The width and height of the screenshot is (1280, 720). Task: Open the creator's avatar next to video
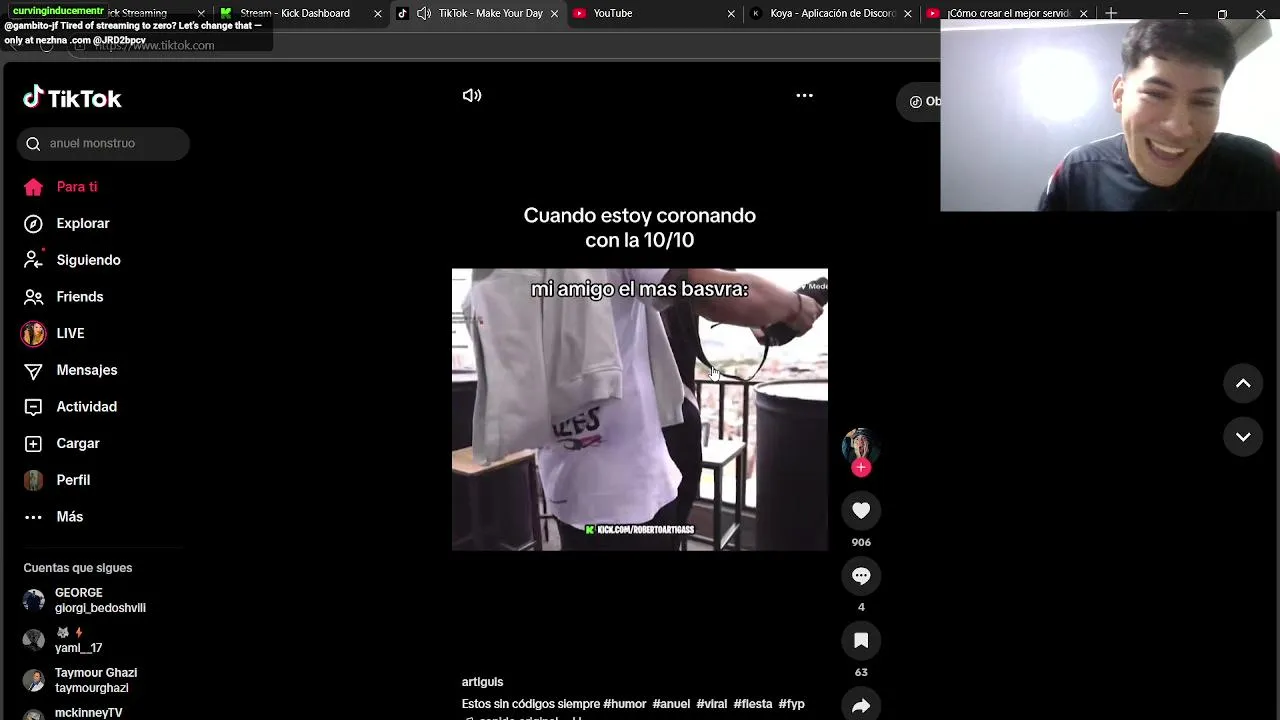click(860, 447)
